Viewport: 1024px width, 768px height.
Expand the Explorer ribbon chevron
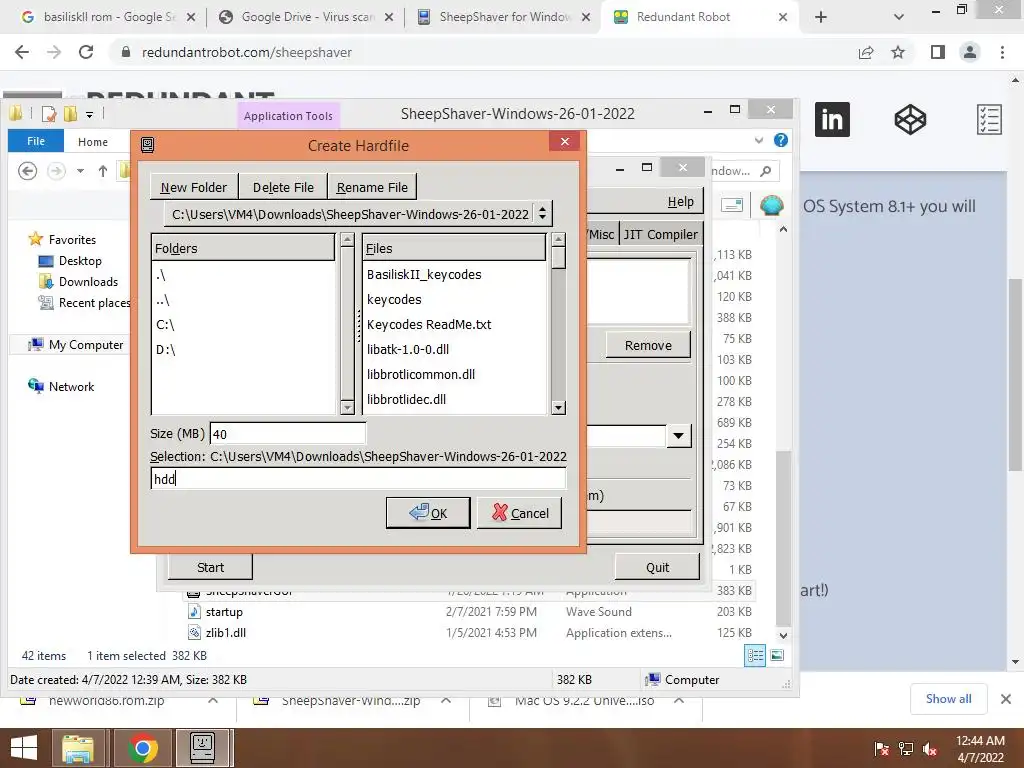(x=758, y=140)
